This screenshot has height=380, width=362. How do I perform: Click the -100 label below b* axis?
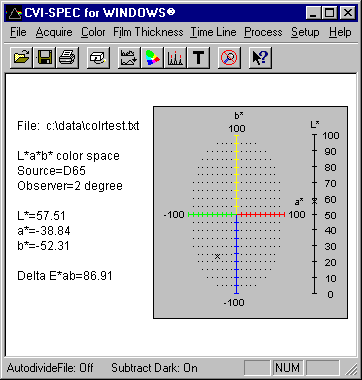[234, 302]
